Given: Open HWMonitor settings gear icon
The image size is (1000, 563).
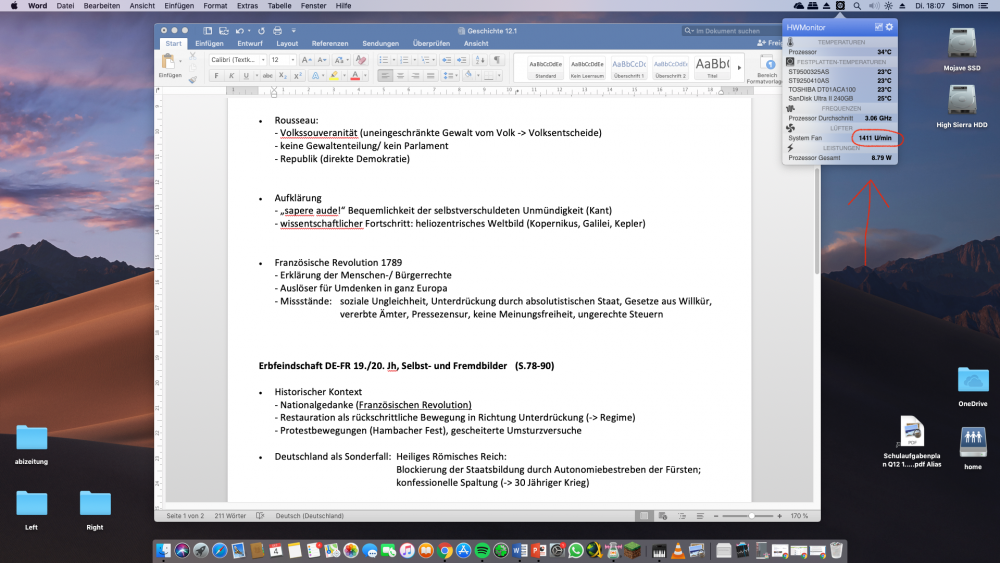Looking at the screenshot, I should [x=889, y=27].
